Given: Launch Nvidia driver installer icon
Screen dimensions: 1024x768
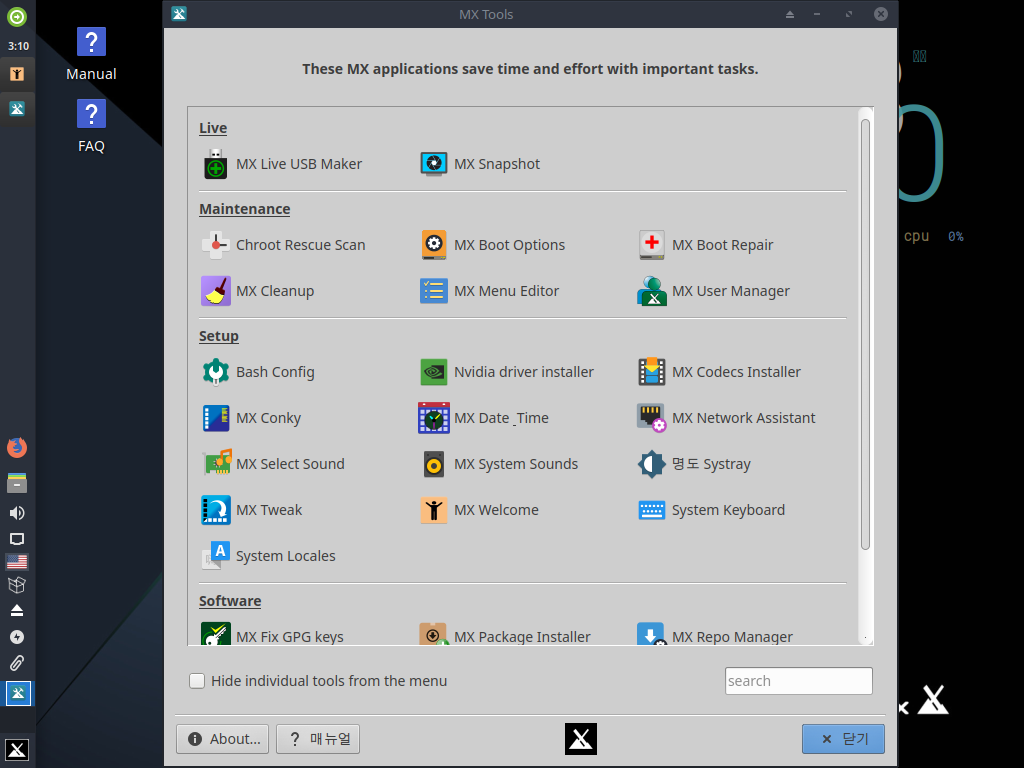Looking at the screenshot, I should point(434,372).
